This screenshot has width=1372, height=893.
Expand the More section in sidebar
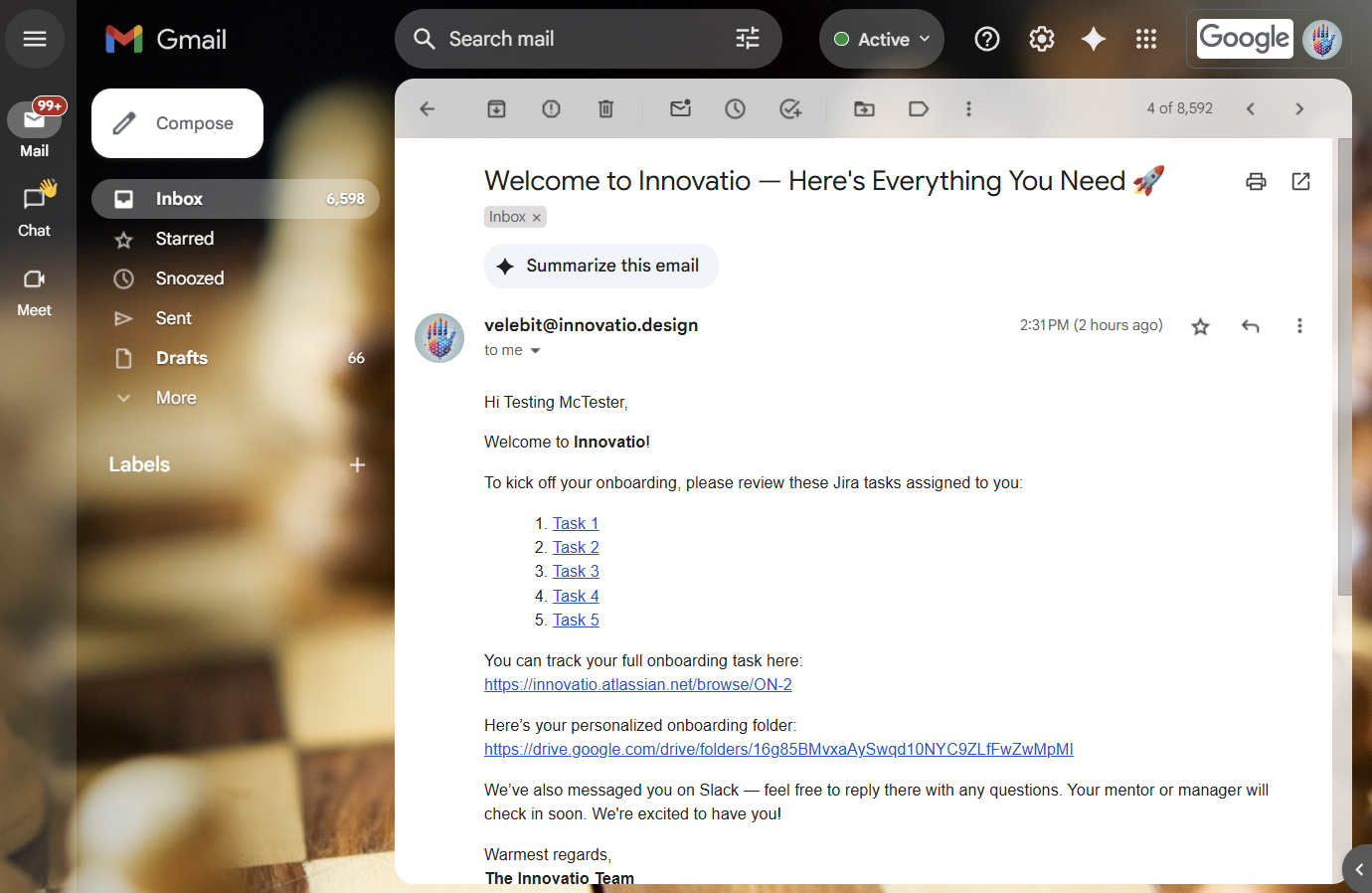click(176, 397)
